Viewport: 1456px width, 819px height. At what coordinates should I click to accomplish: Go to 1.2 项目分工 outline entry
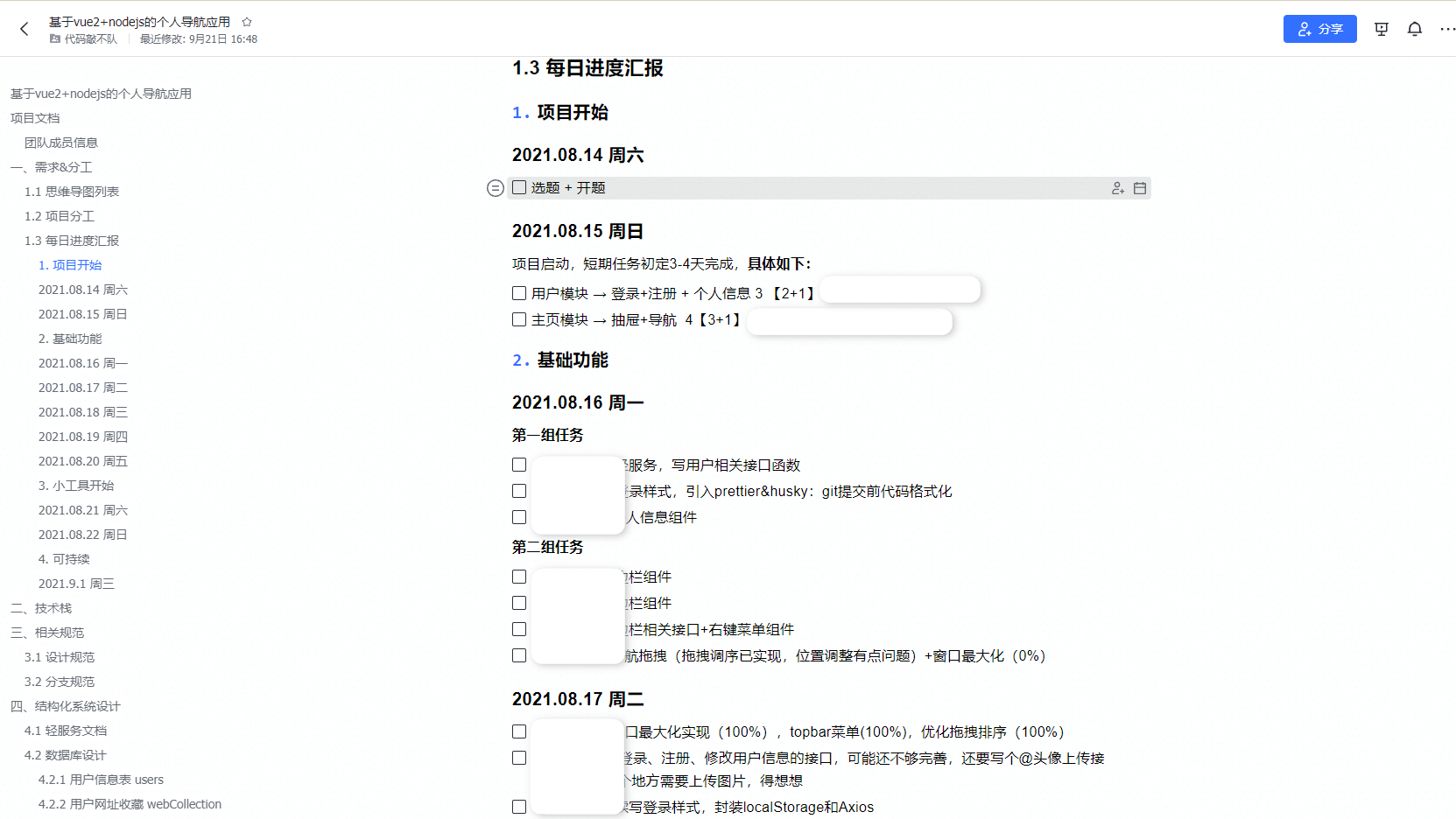coord(60,216)
